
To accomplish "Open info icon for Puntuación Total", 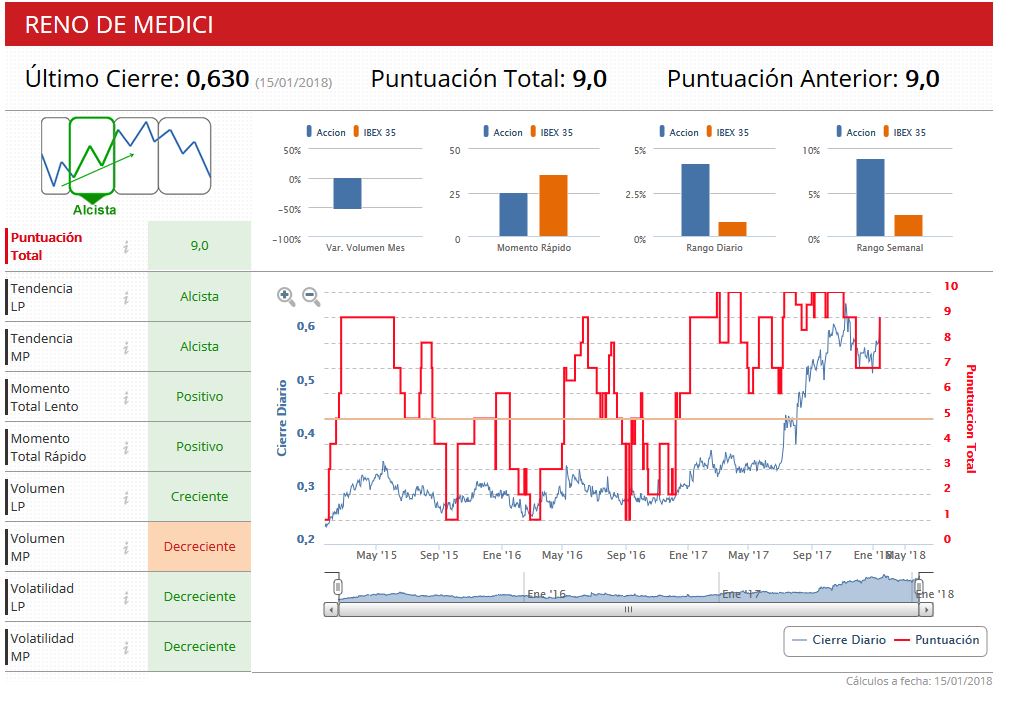I will [126, 246].
